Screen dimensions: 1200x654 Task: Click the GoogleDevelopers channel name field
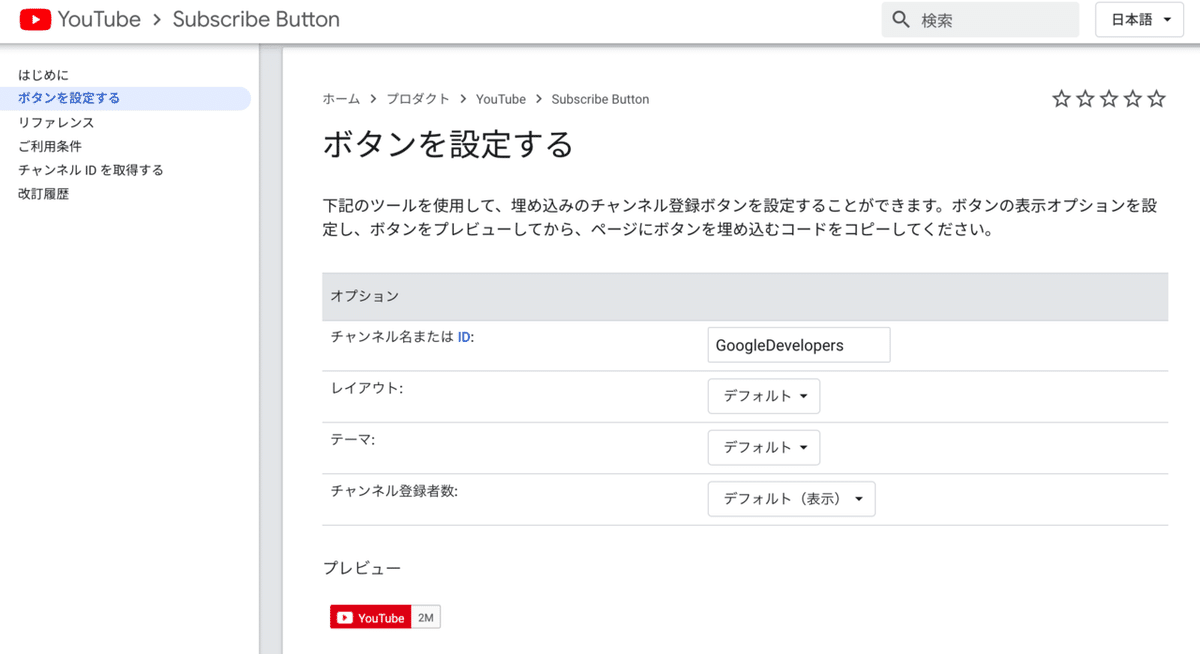(798, 345)
